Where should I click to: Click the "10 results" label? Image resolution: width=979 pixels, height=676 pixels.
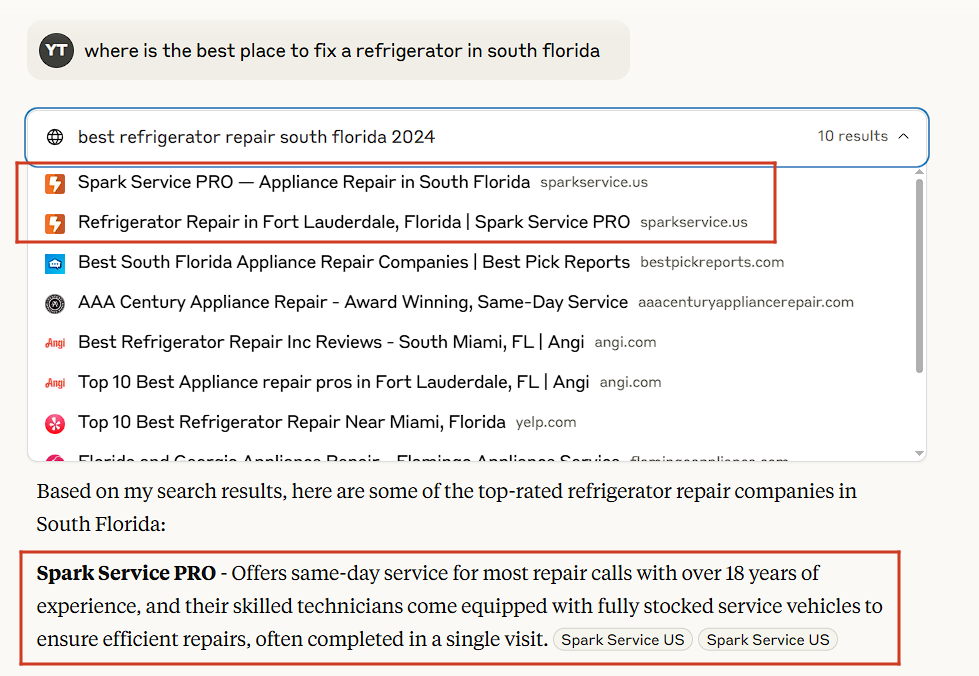coord(852,137)
